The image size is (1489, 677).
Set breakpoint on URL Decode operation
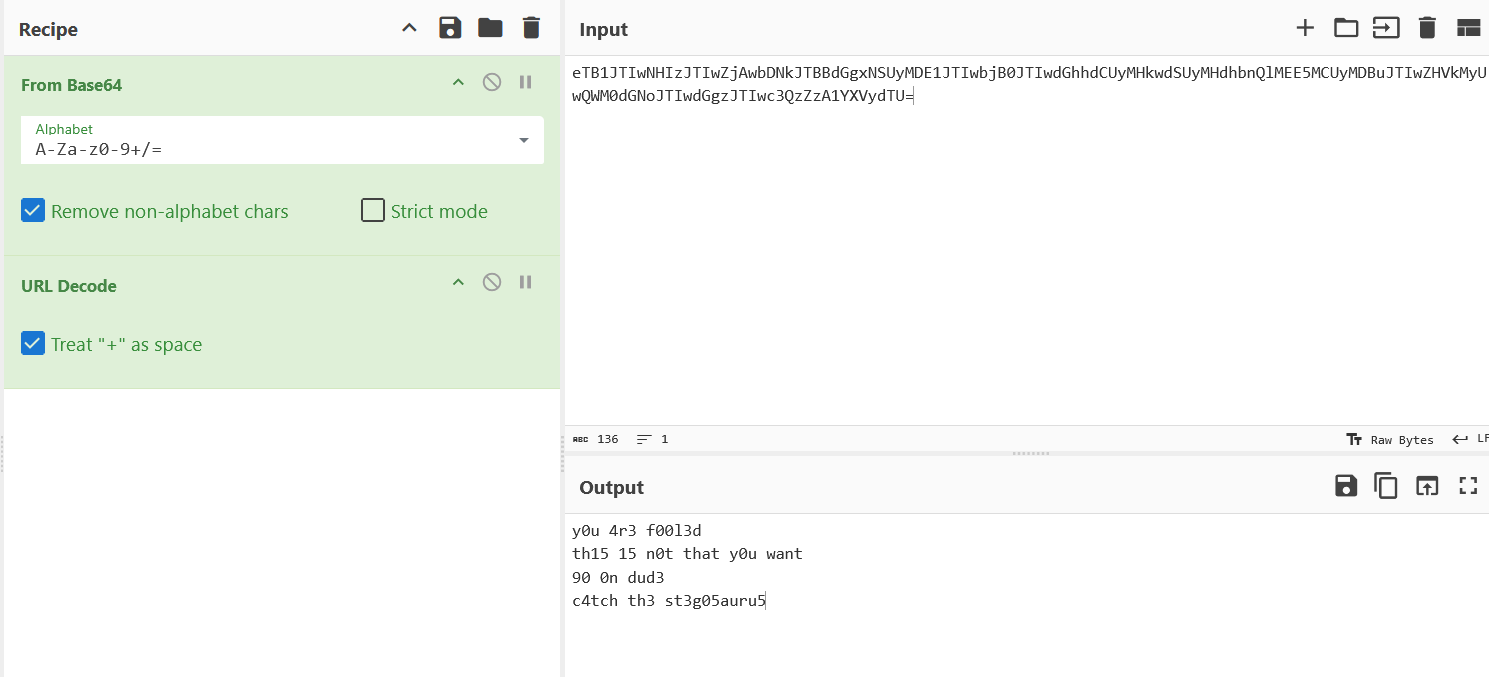click(526, 282)
